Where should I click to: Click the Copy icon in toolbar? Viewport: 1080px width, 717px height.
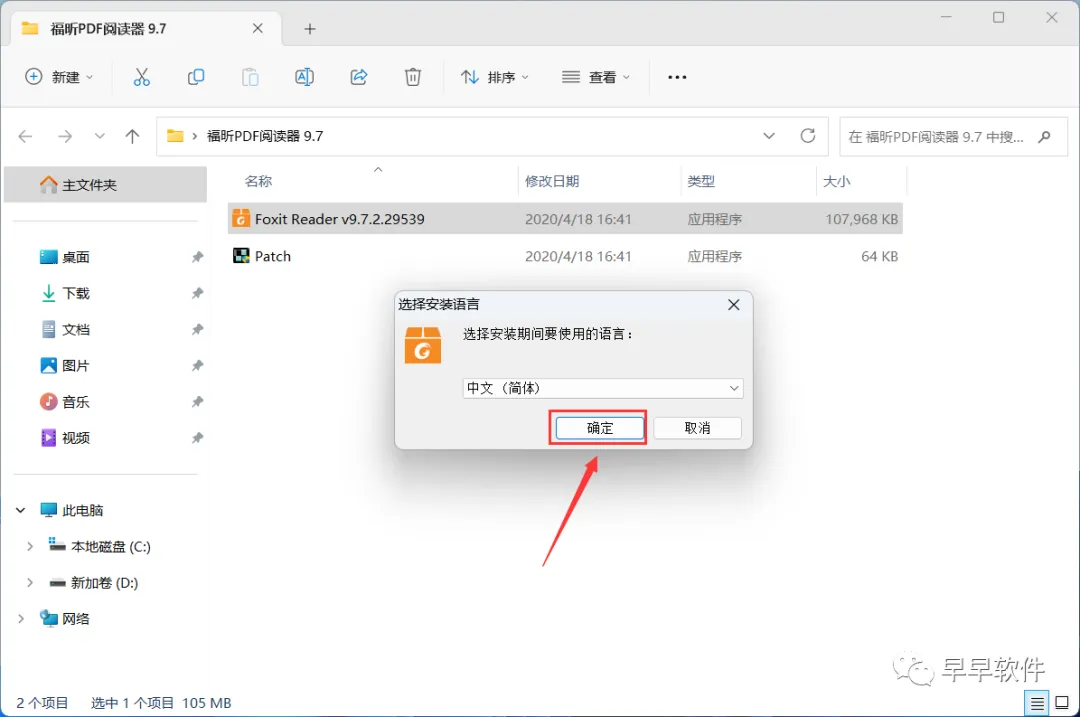196,77
